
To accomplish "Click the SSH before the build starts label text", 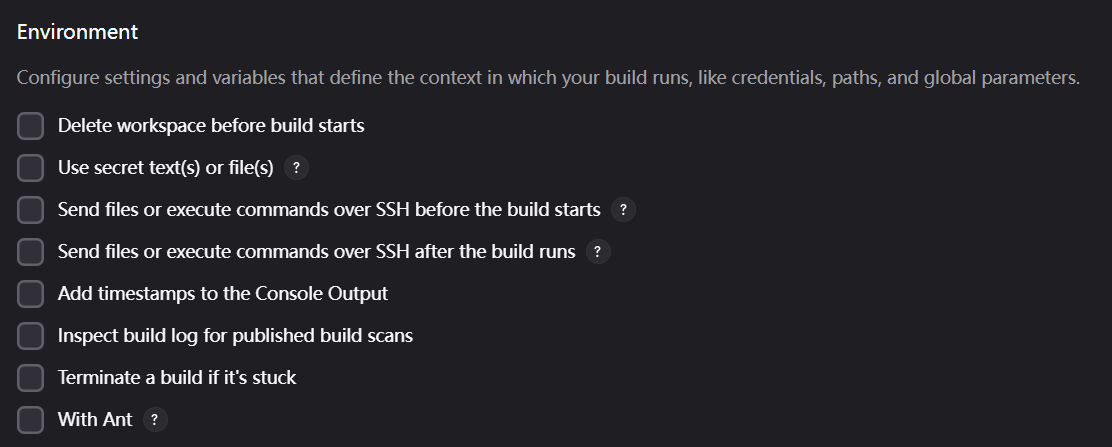I will point(329,210).
